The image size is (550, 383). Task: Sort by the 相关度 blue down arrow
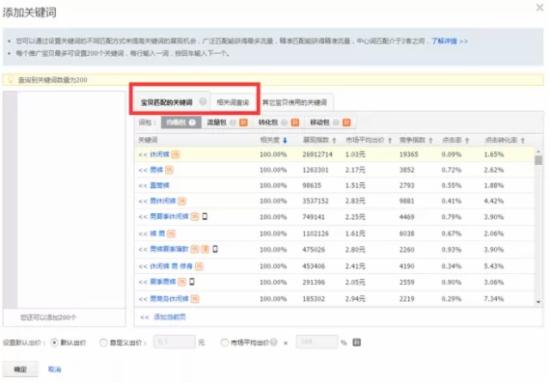click(x=285, y=141)
